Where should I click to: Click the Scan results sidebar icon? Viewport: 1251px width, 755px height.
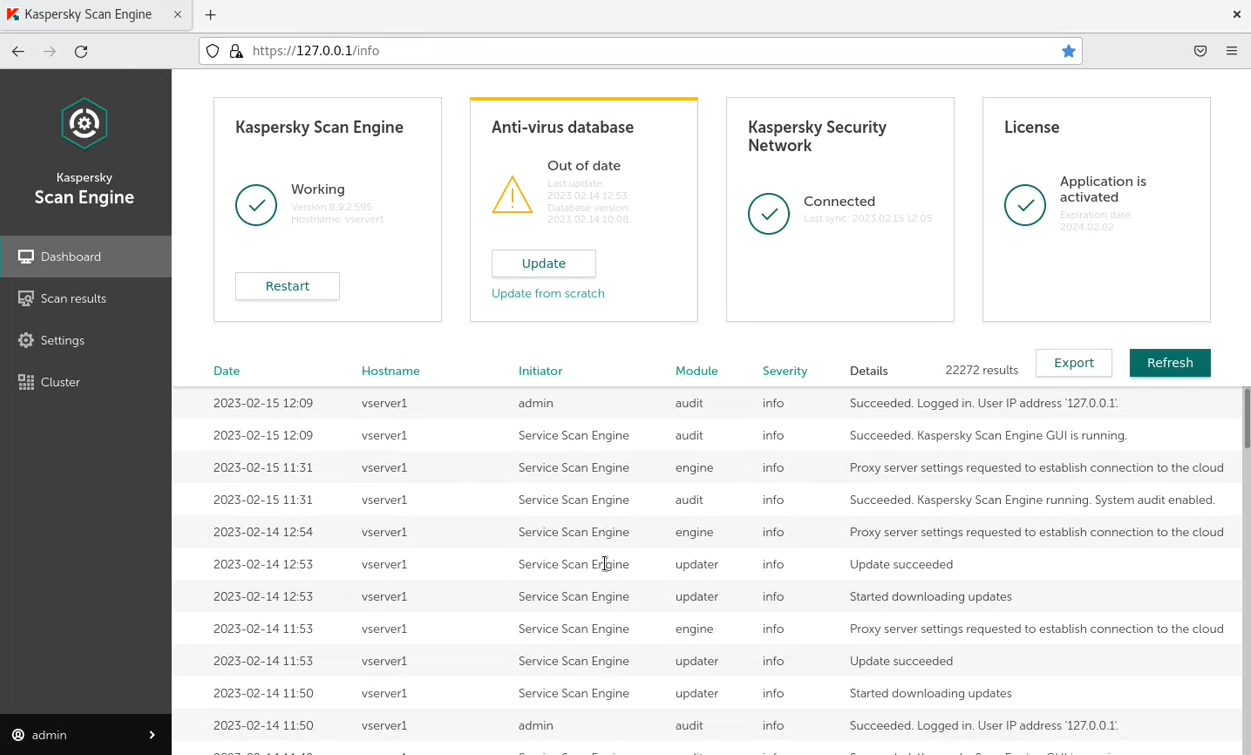pos(26,299)
